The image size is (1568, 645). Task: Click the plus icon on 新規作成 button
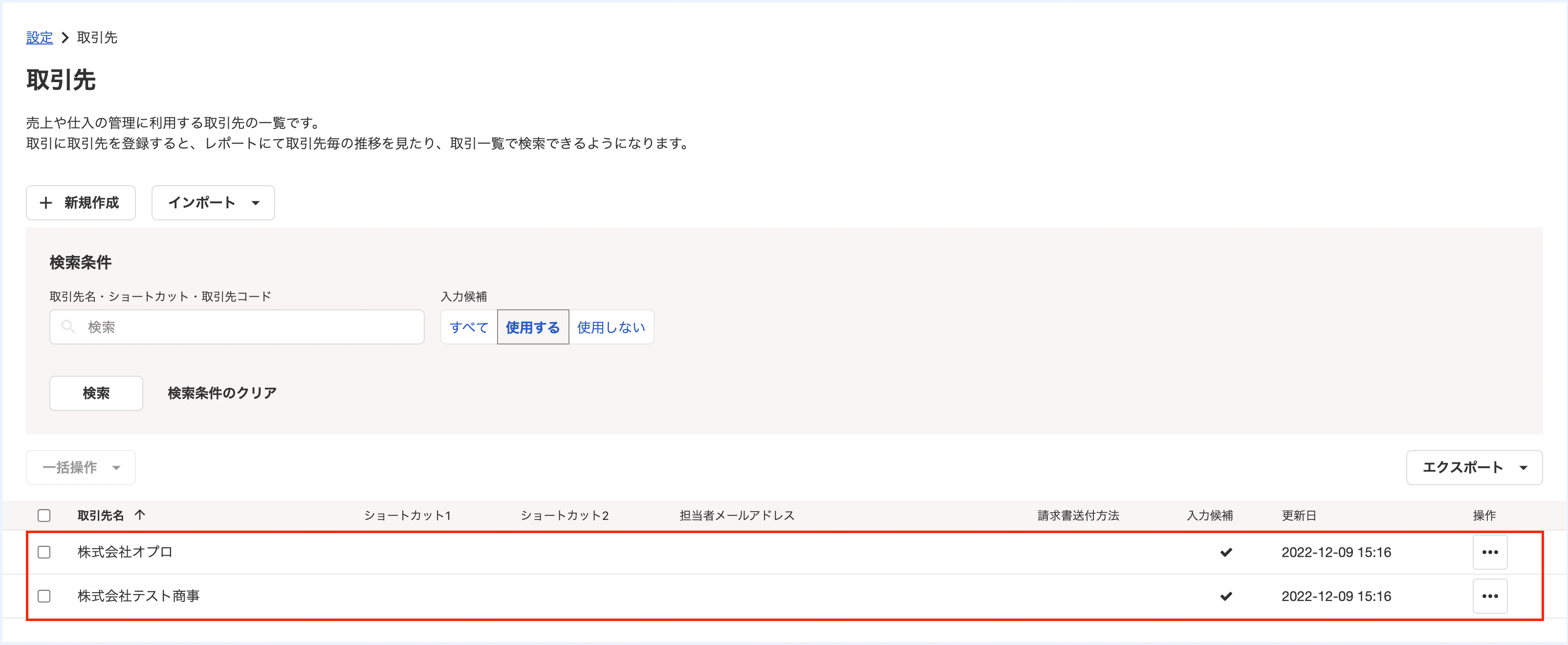pyautogui.click(x=45, y=203)
